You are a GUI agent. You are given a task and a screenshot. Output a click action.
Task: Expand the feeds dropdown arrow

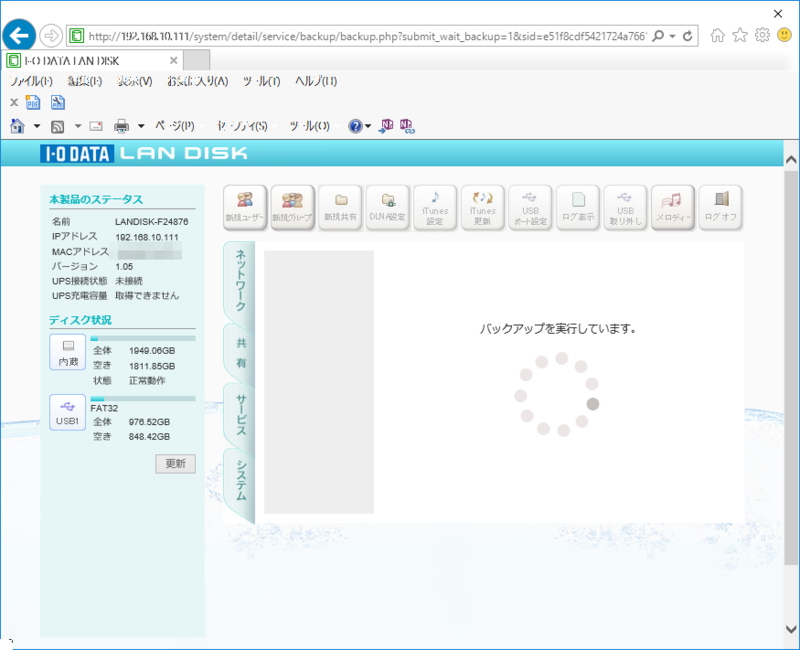click(x=78, y=126)
